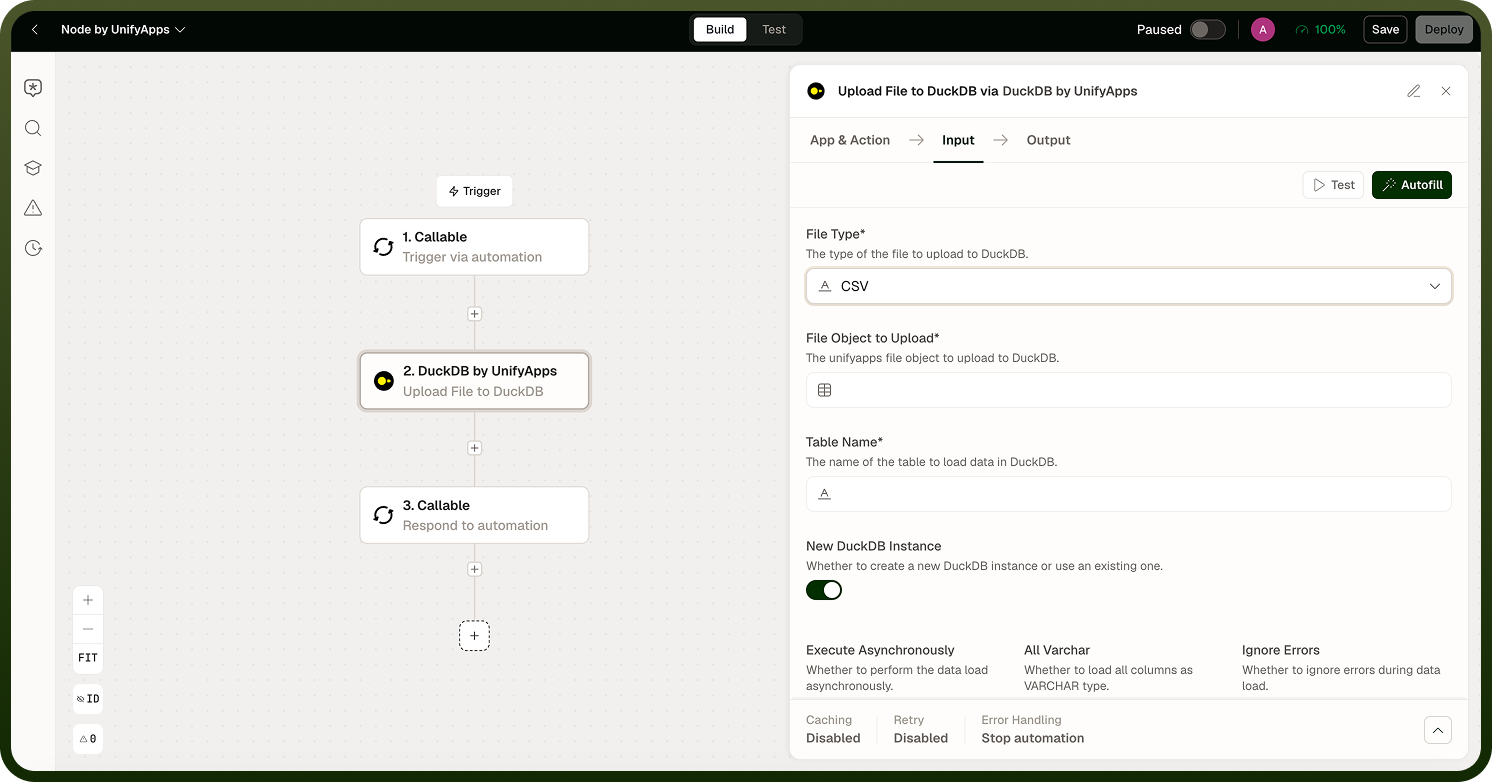
Task: Click the user avatar A
Action: pos(1263,30)
